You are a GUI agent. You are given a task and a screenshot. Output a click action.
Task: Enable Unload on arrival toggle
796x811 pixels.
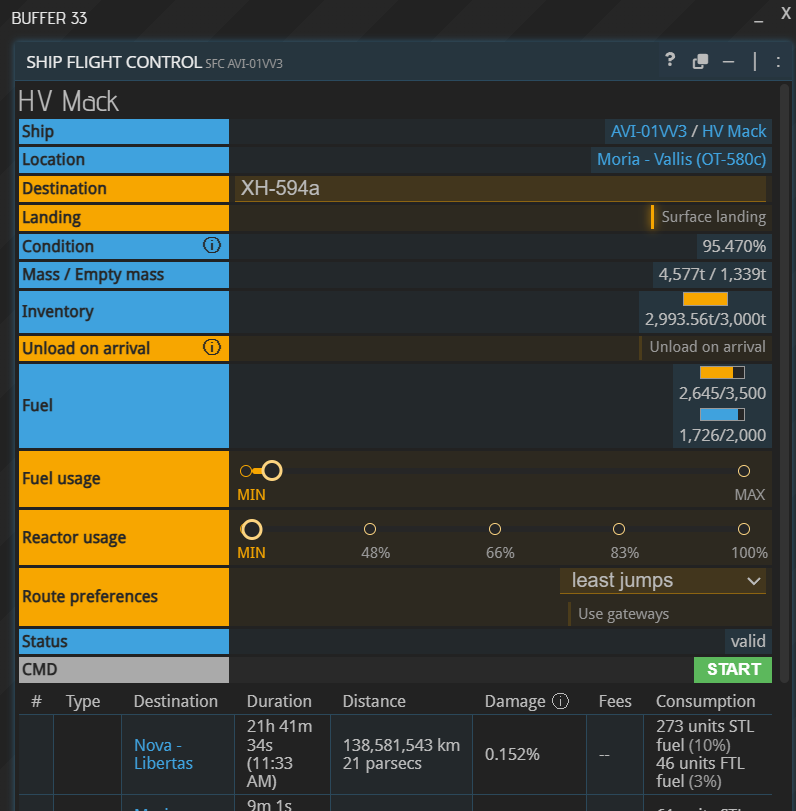703,347
